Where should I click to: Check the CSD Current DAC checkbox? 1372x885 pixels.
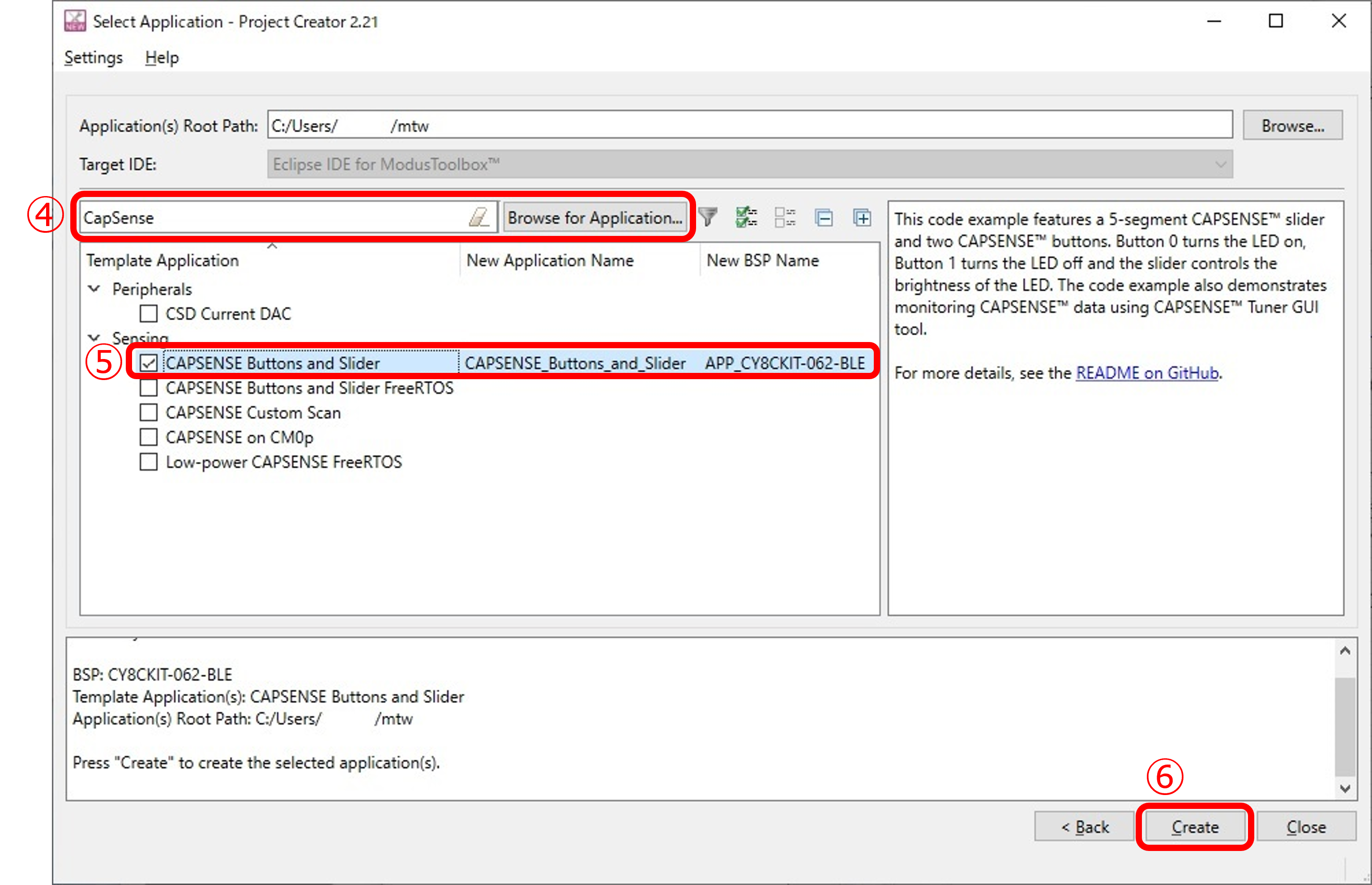pyautogui.click(x=149, y=314)
